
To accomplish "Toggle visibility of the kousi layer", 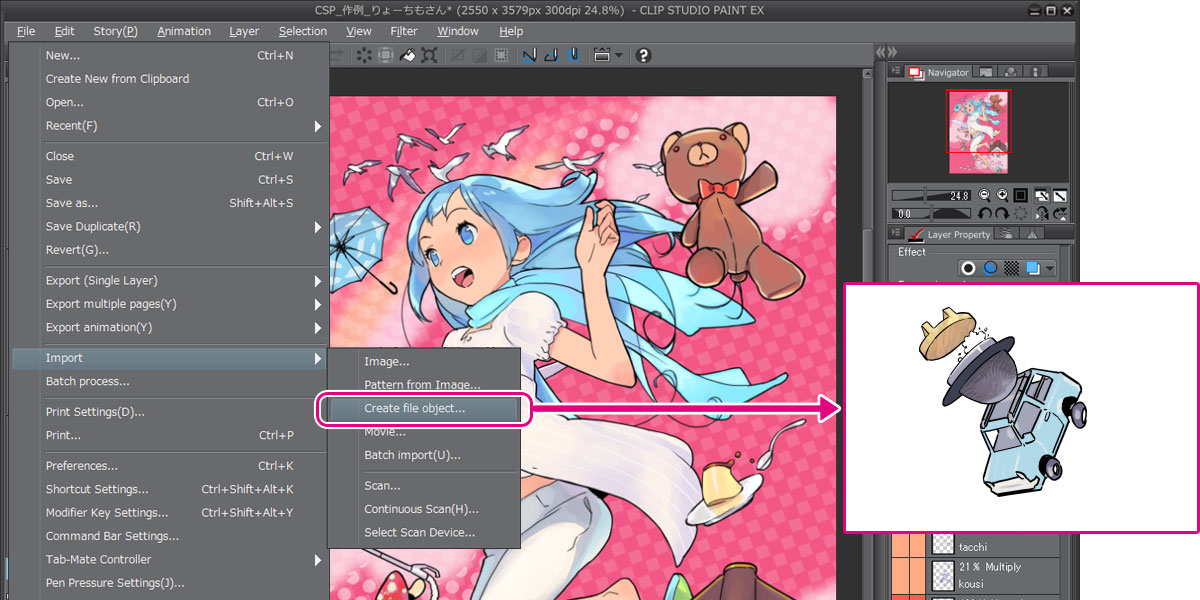I will point(899,575).
